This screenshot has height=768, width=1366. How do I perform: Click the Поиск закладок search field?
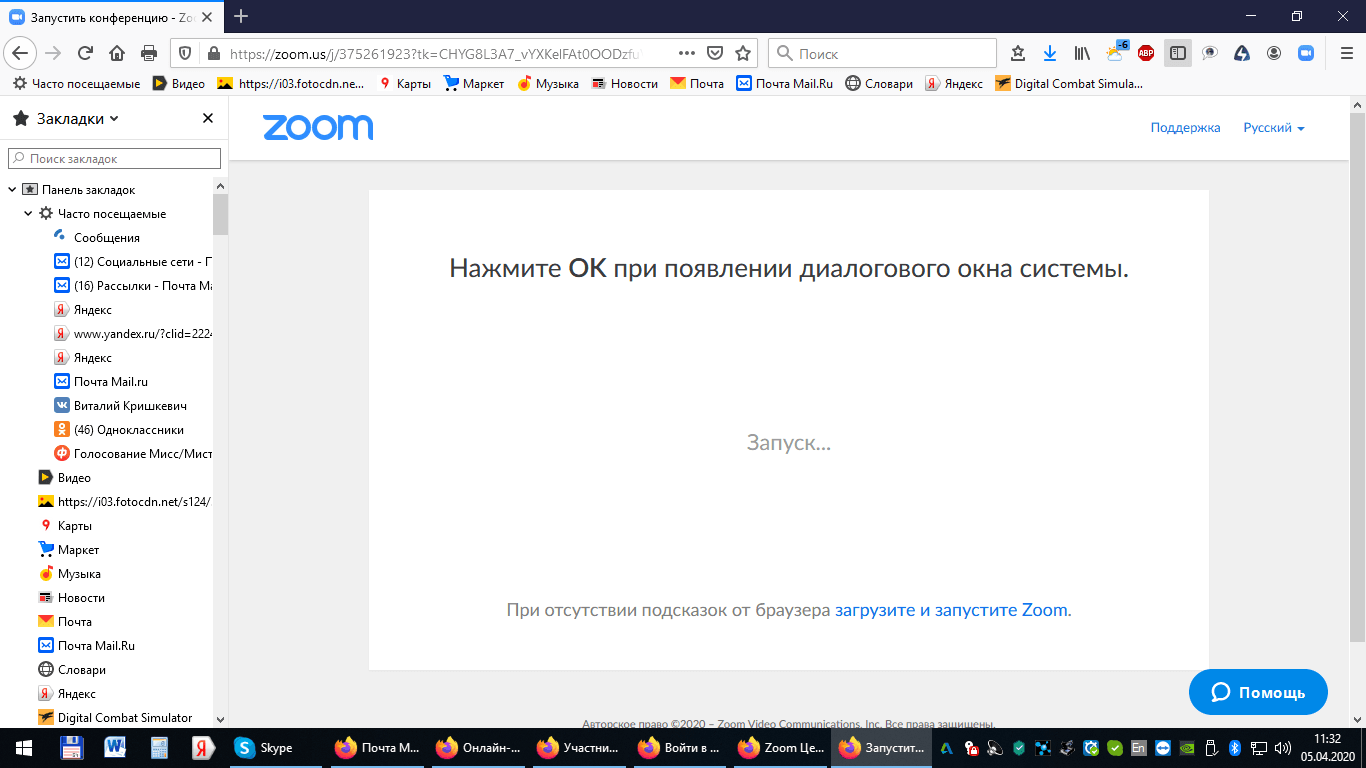pyautogui.click(x=115, y=158)
